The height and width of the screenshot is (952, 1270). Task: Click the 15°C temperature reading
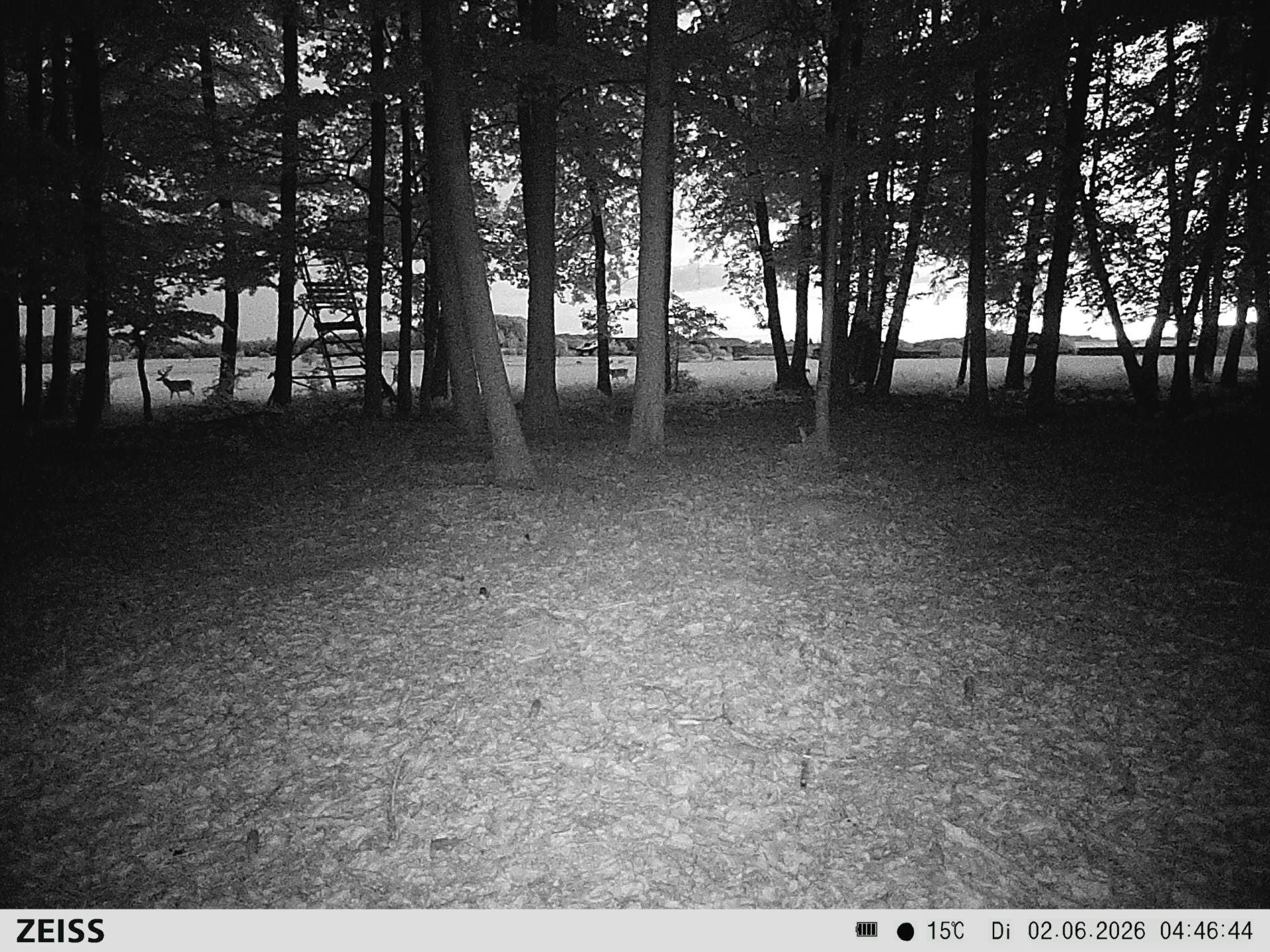[x=945, y=932]
